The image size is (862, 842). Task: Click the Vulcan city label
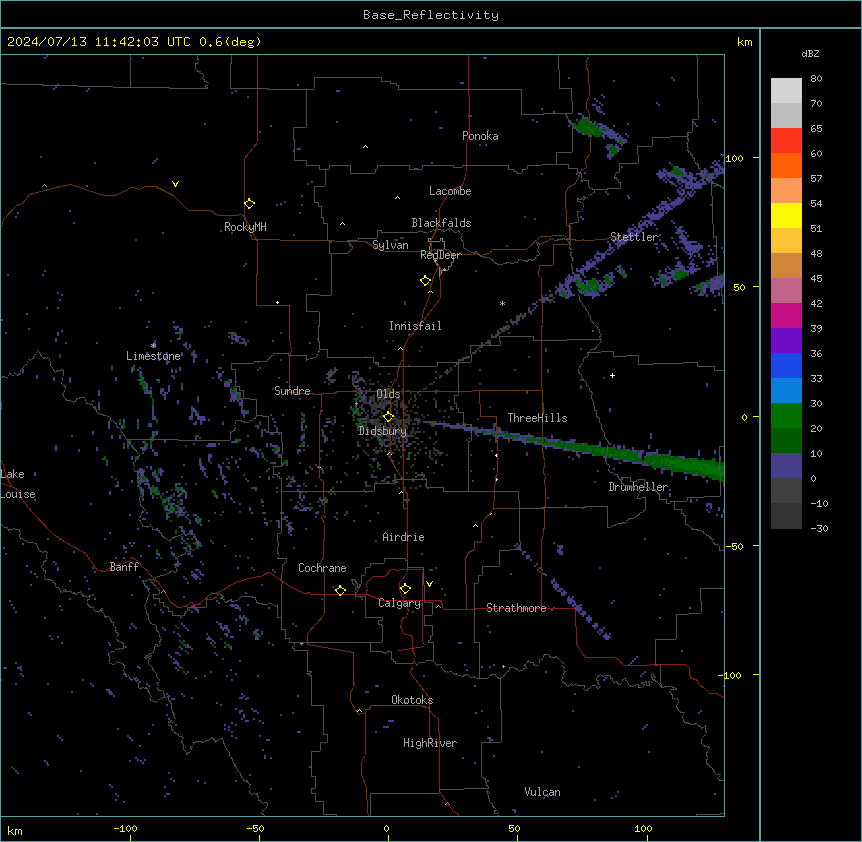tap(542, 792)
